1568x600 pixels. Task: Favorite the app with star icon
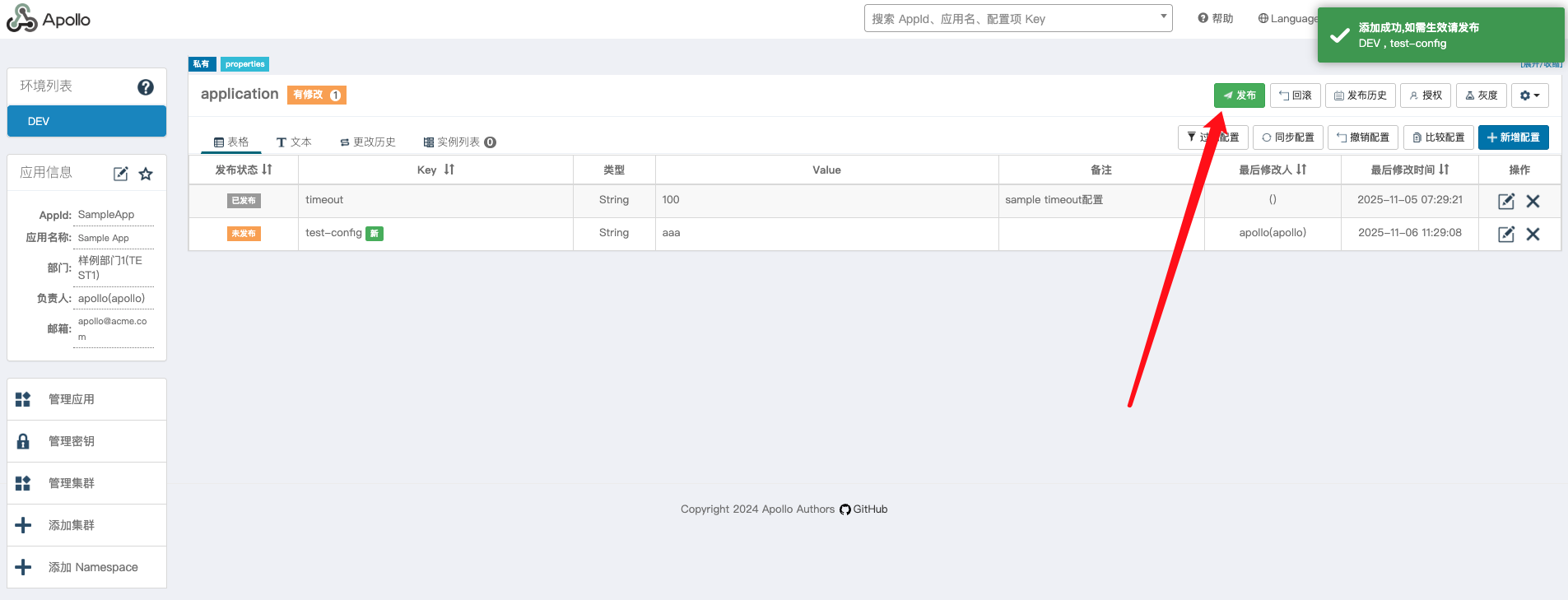pyautogui.click(x=146, y=174)
